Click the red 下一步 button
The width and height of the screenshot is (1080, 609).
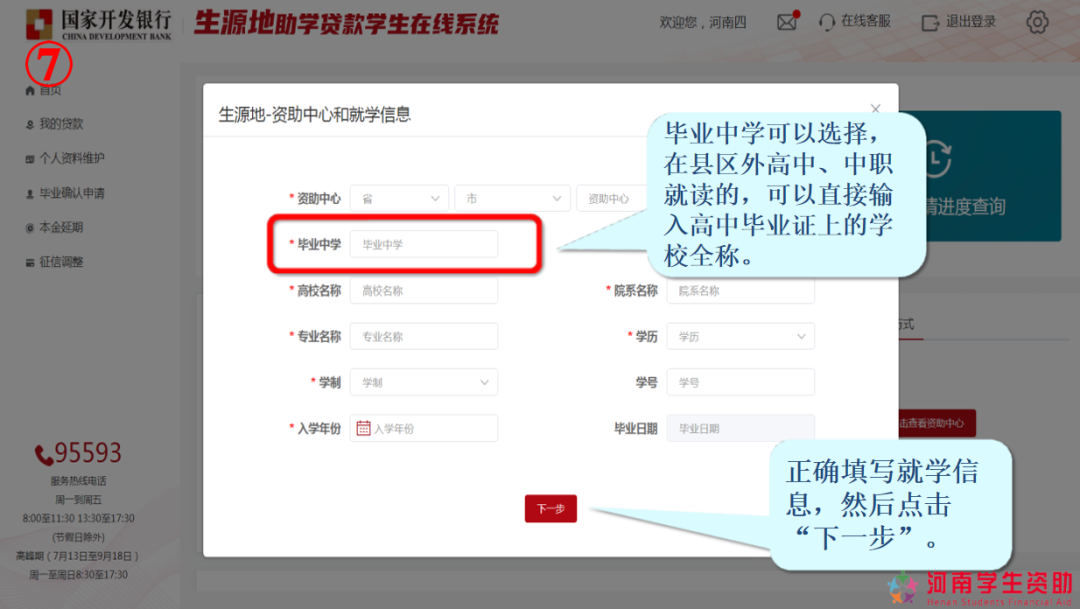tap(550, 509)
